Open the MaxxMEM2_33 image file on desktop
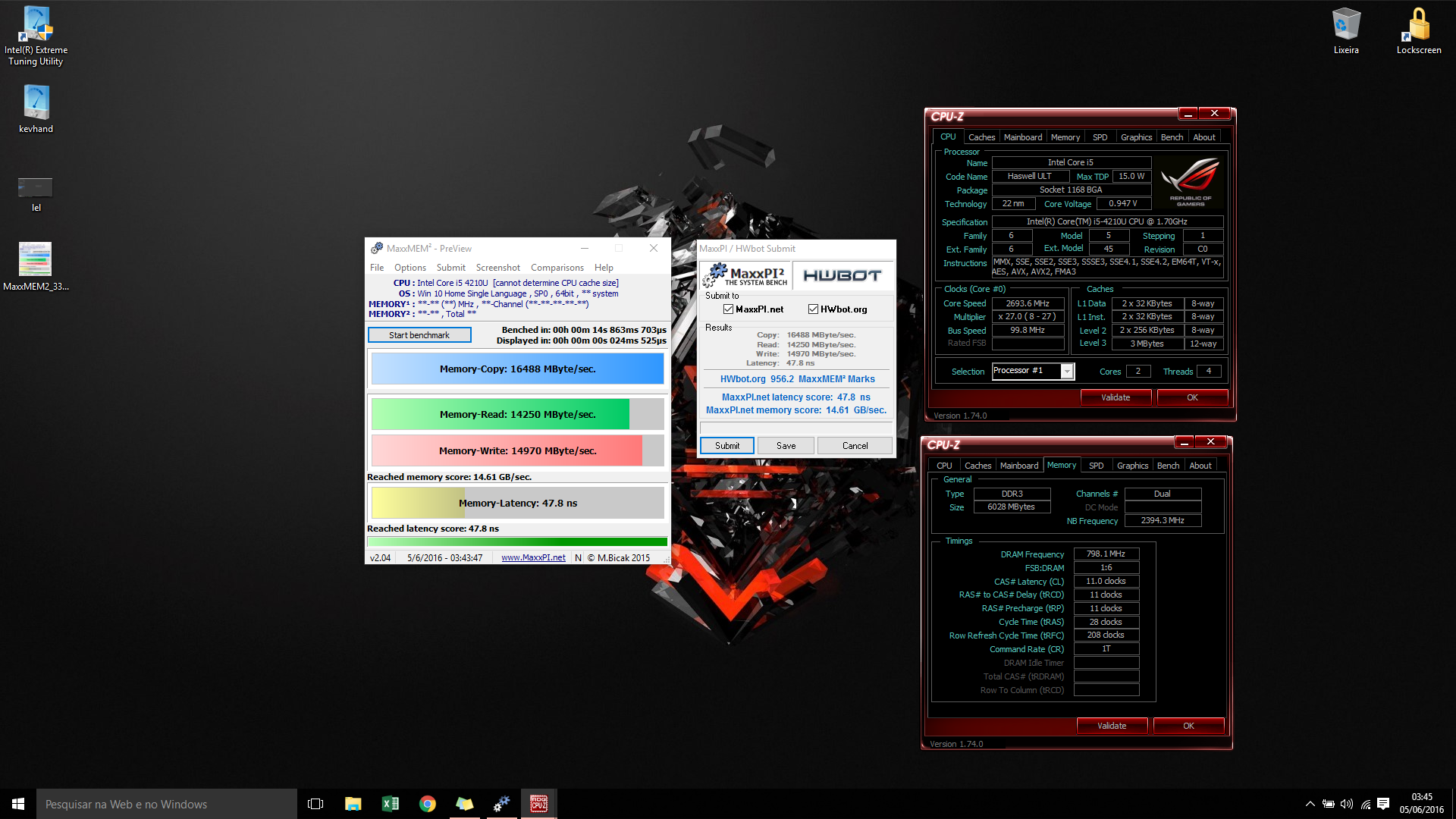This screenshot has height=819, width=1456. pos(36,266)
